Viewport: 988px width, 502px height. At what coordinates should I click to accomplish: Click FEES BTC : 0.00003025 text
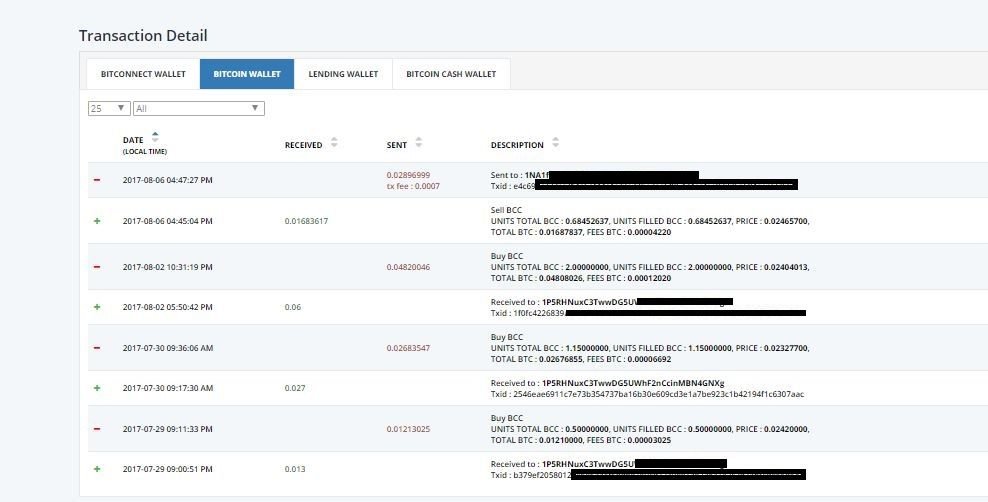(629, 440)
